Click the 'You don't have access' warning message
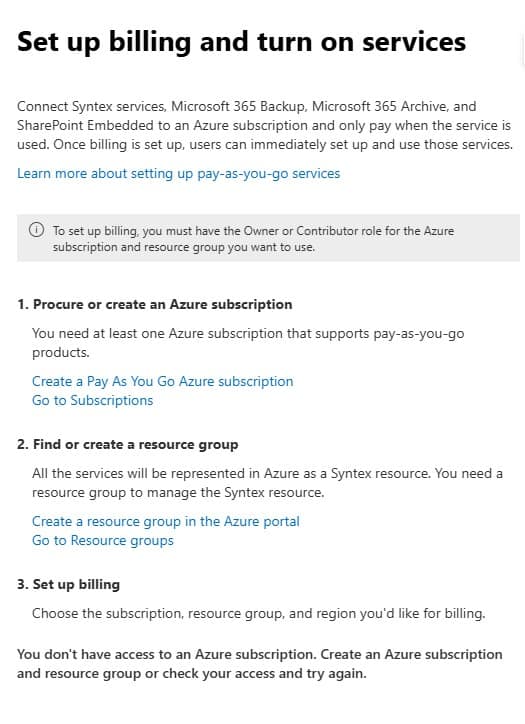 pyautogui.click(x=259, y=664)
